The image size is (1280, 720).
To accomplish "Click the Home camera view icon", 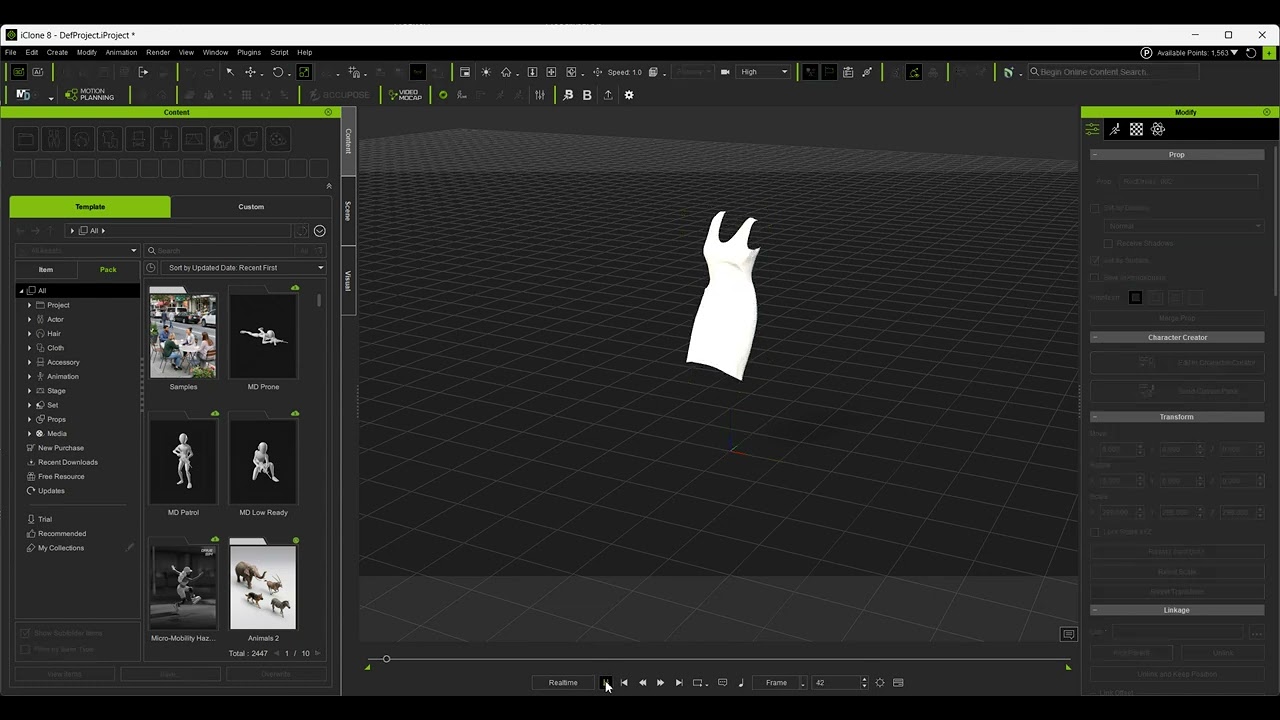I will pyautogui.click(x=506, y=72).
